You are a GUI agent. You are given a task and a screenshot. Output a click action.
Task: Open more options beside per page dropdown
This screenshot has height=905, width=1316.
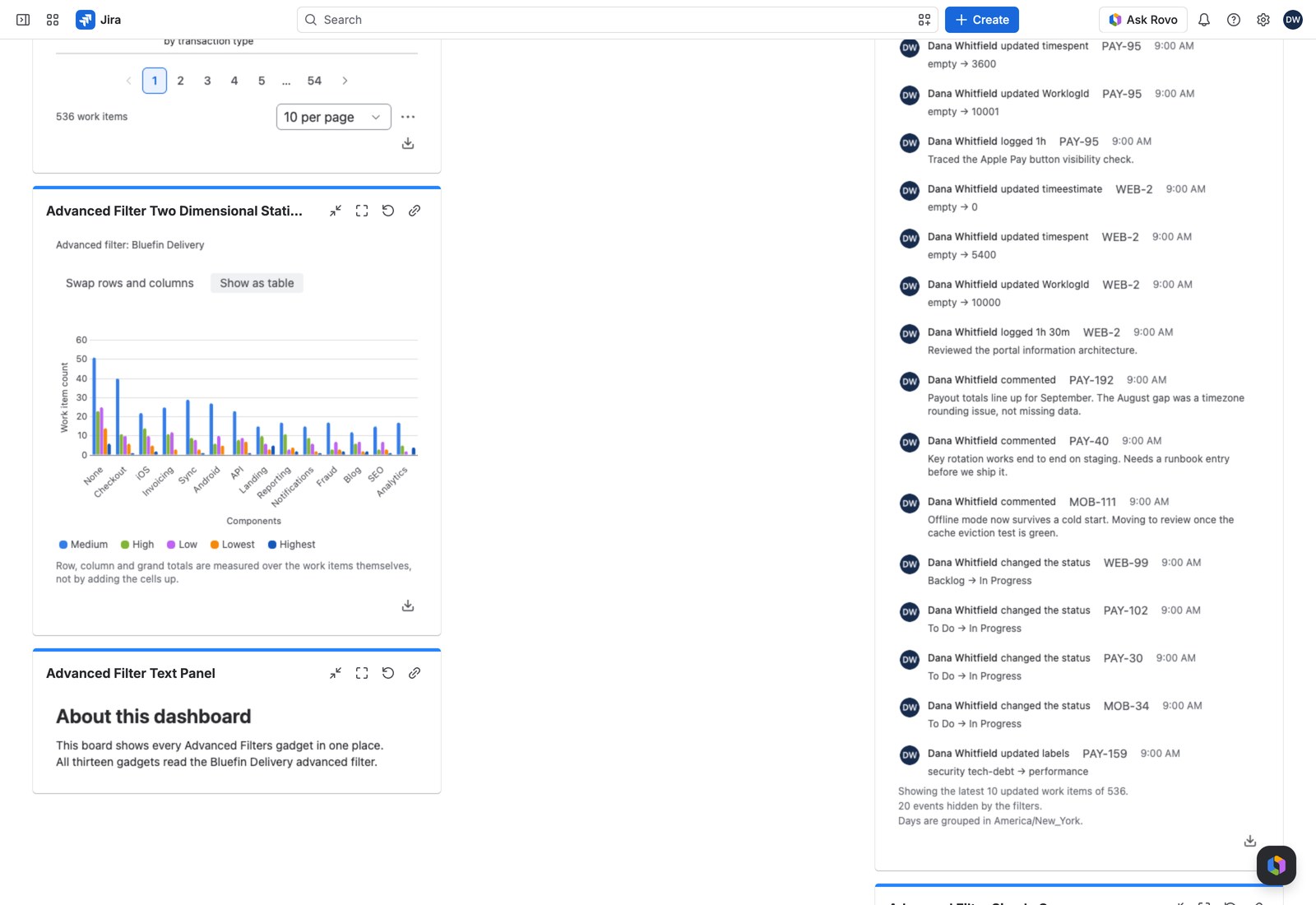(408, 117)
